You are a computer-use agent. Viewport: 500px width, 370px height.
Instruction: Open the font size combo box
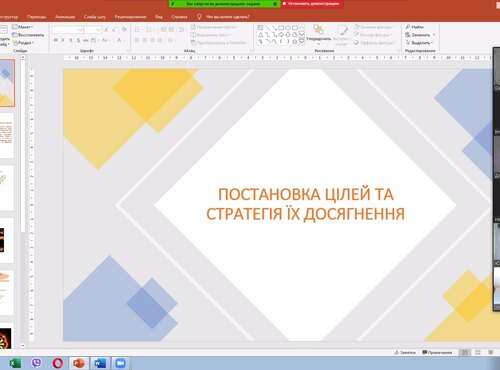(93, 30)
